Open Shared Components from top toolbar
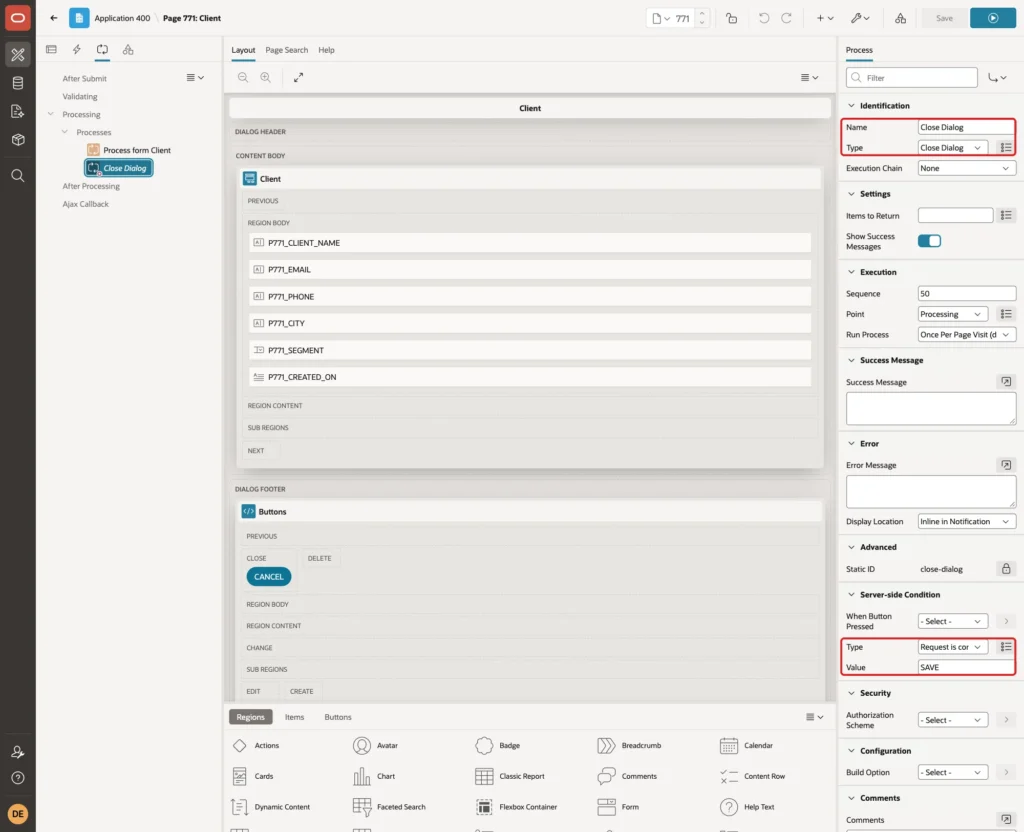This screenshot has width=1024, height=832. [901, 18]
